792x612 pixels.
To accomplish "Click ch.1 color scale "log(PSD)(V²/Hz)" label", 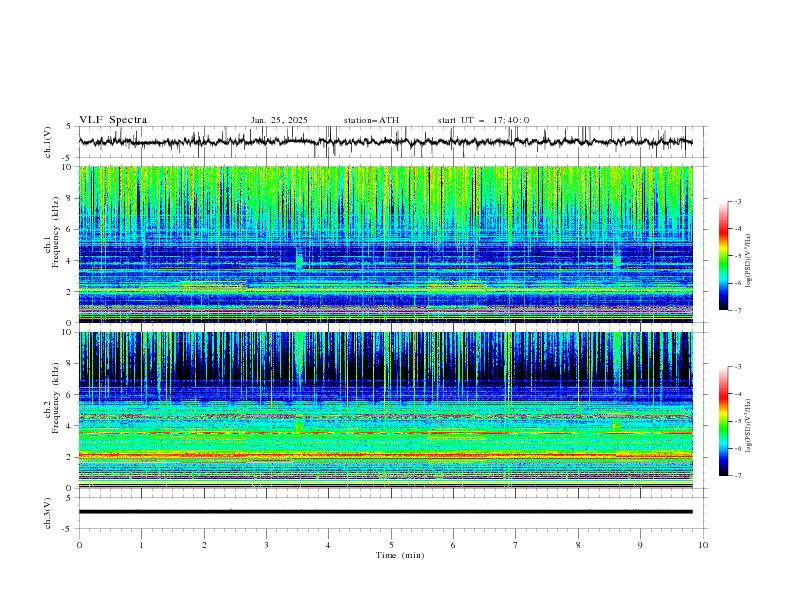I will click(749, 261).
